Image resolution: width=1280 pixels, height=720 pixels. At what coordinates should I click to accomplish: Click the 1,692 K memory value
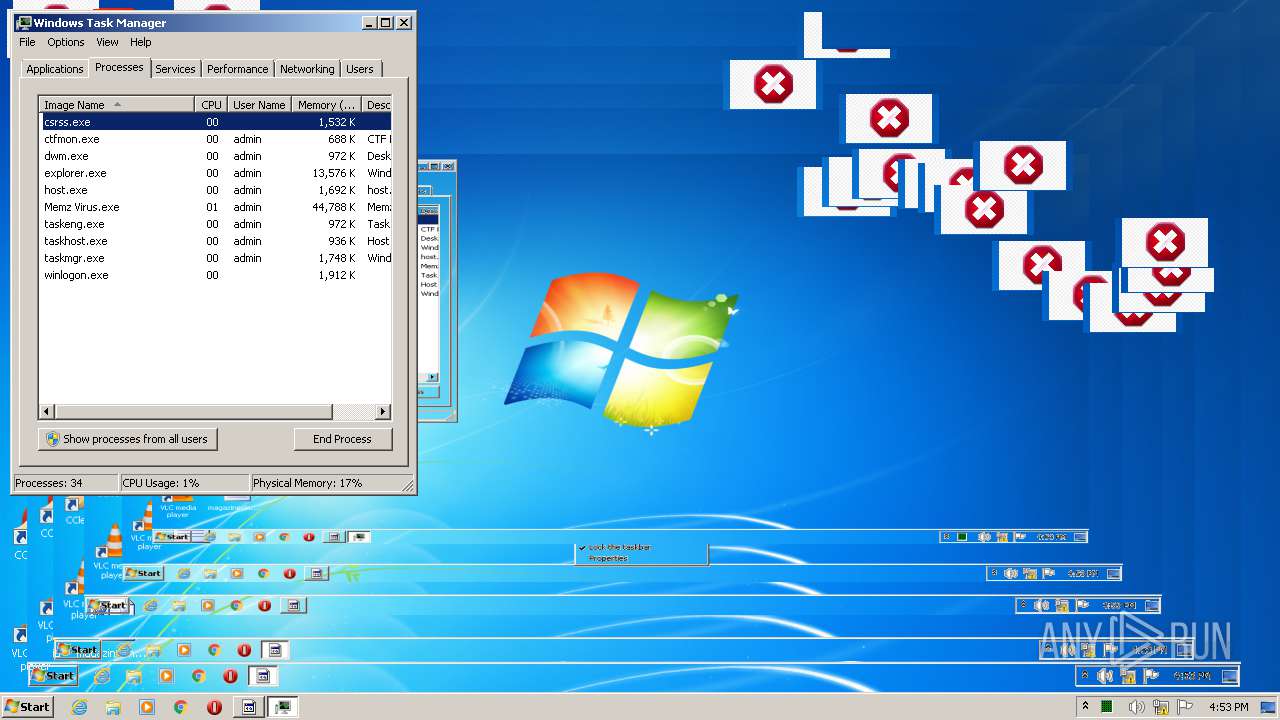(x=337, y=190)
